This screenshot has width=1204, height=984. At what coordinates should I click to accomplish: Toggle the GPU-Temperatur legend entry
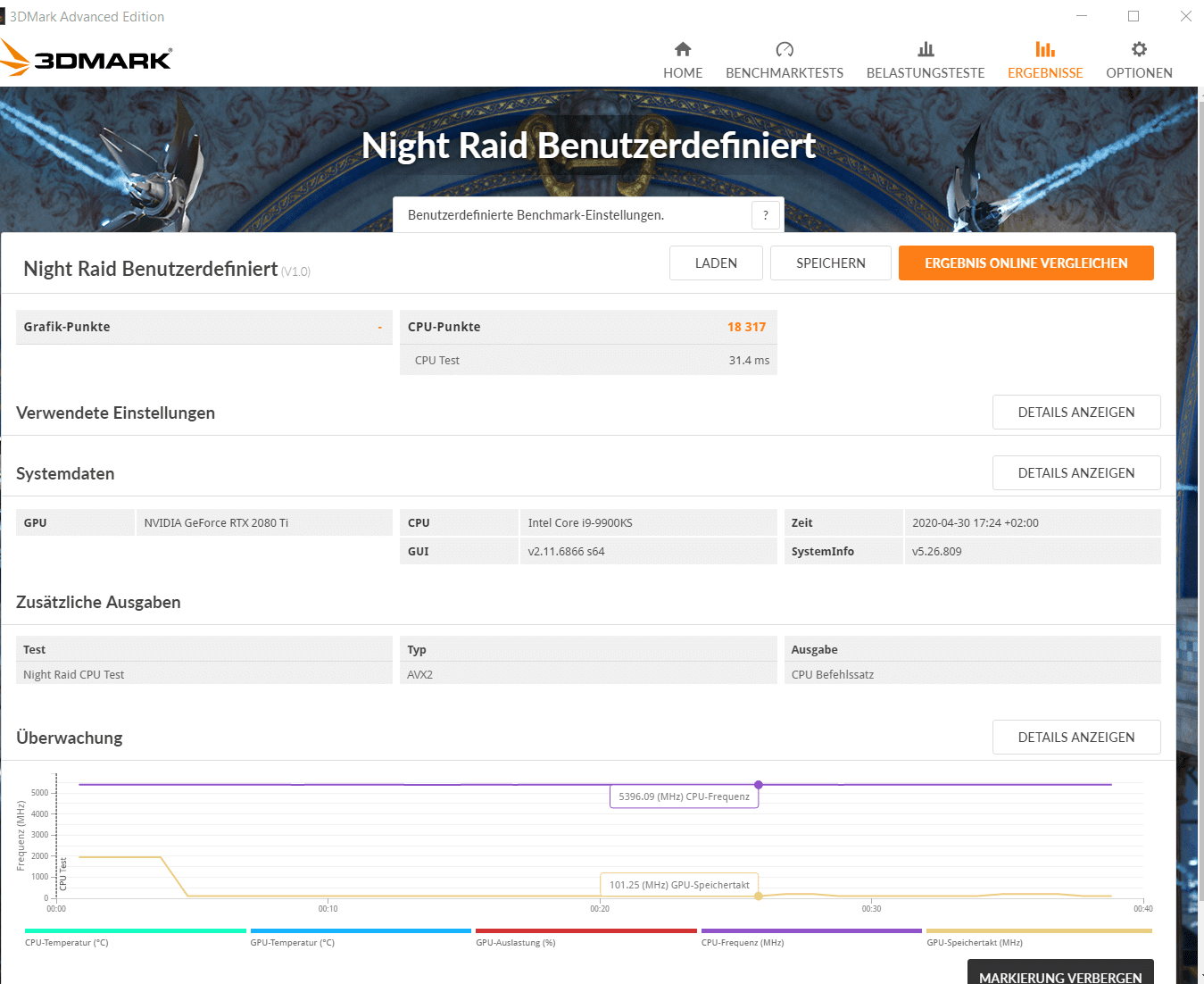pos(361,938)
